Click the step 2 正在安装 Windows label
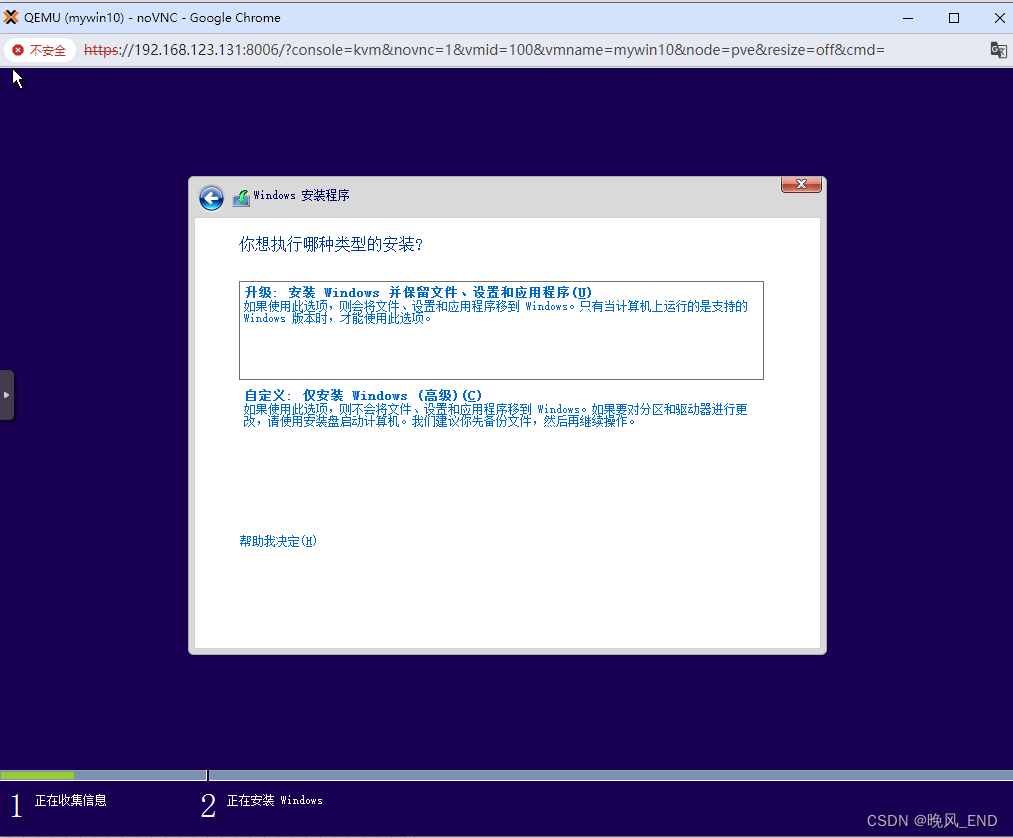 coord(275,801)
